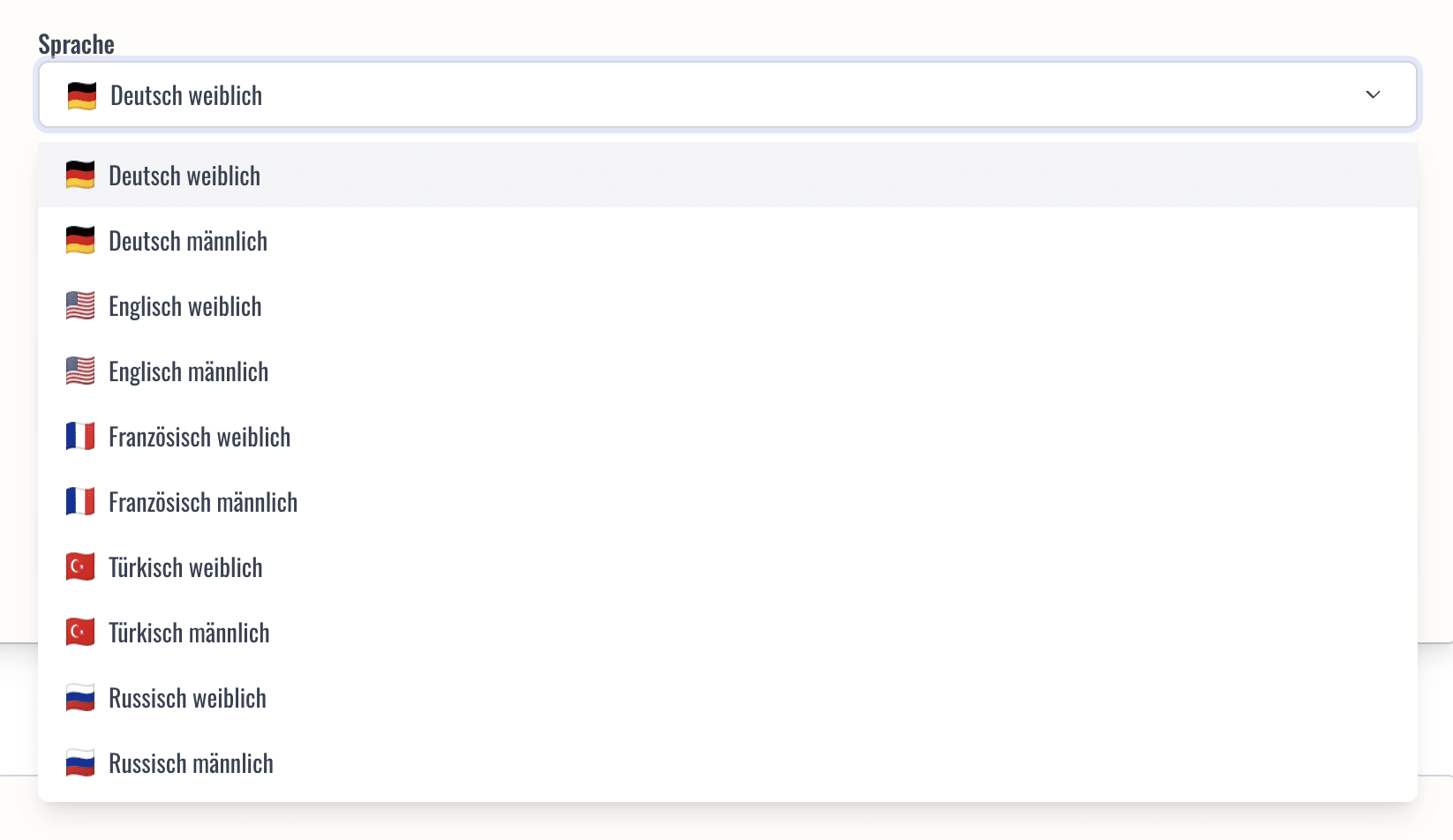Select Deutsch weiblich from the list
Viewport: 1453px width, 840px height.
727,176
